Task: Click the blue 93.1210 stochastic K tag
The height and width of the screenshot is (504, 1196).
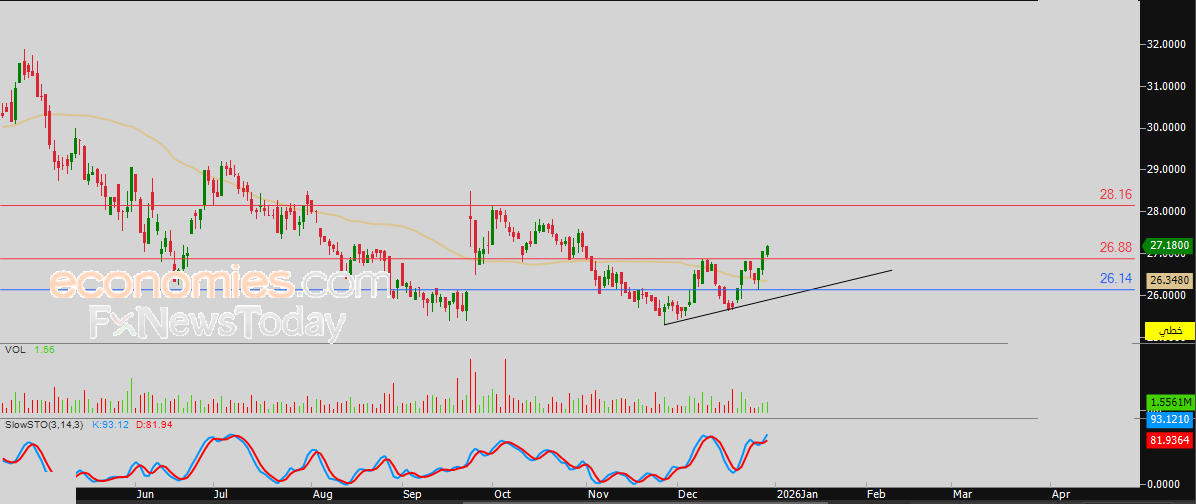Action: pyautogui.click(x=1168, y=420)
